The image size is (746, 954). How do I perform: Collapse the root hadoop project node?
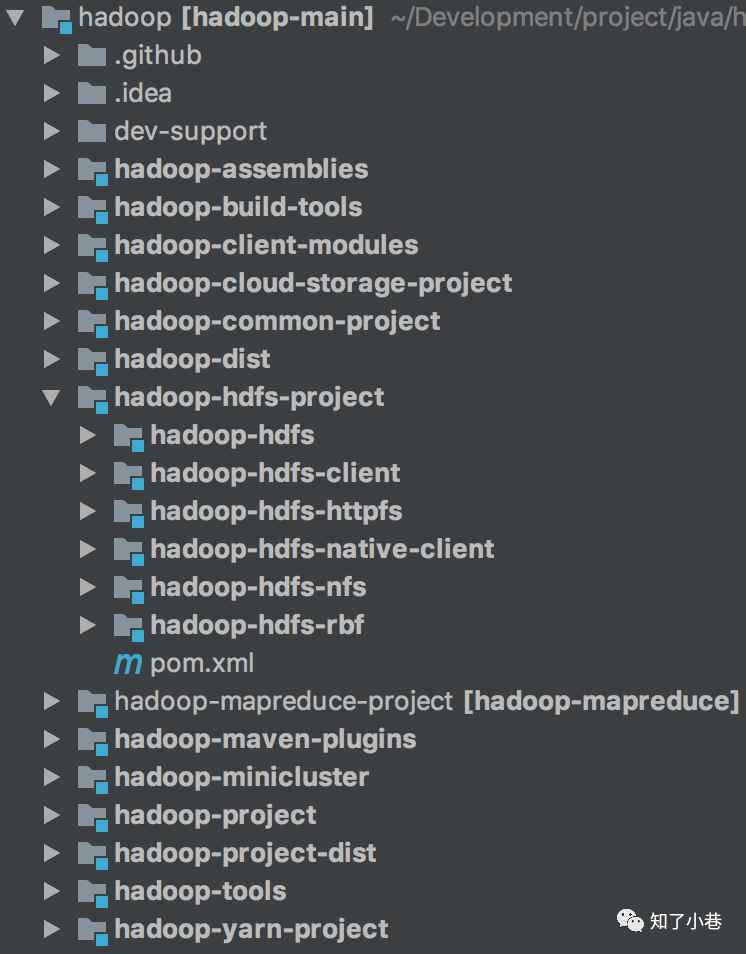click(15, 17)
